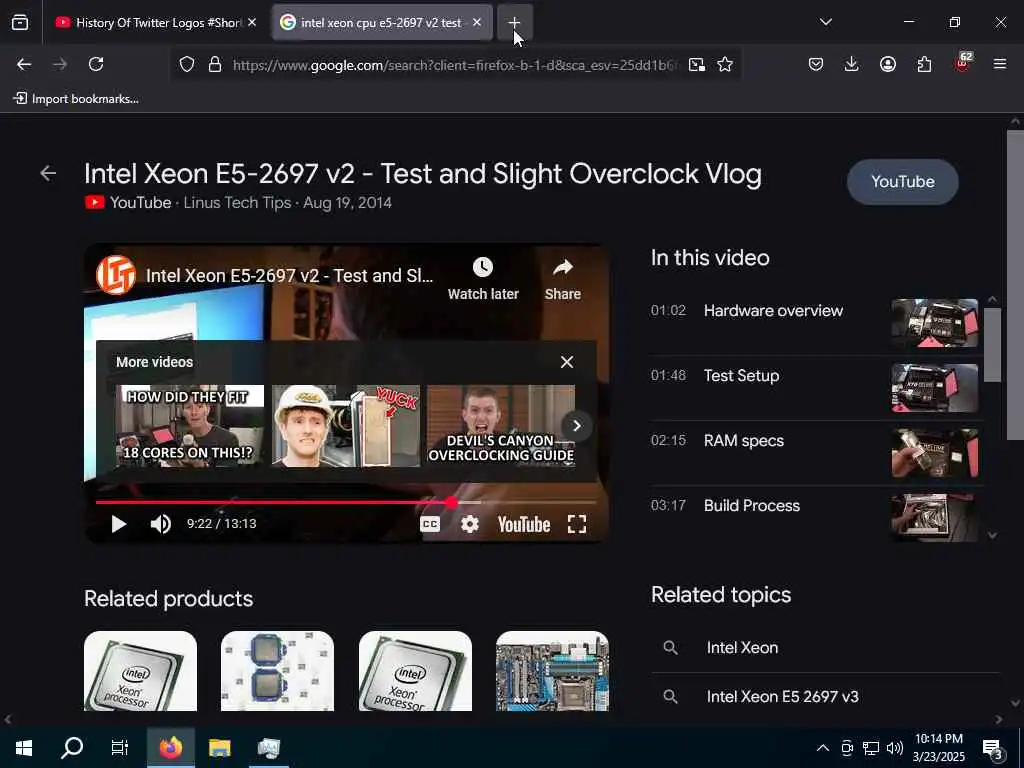Open Firefox View tab list icon
Screen dimensions: 1024x768
tap(20, 22)
